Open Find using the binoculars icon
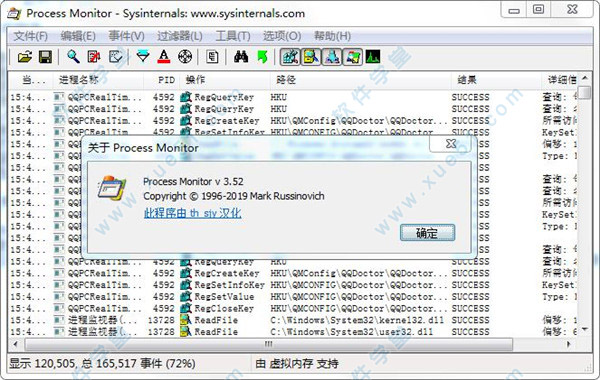Image resolution: width=600 pixels, height=380 pixels. [x=241, y=57]
